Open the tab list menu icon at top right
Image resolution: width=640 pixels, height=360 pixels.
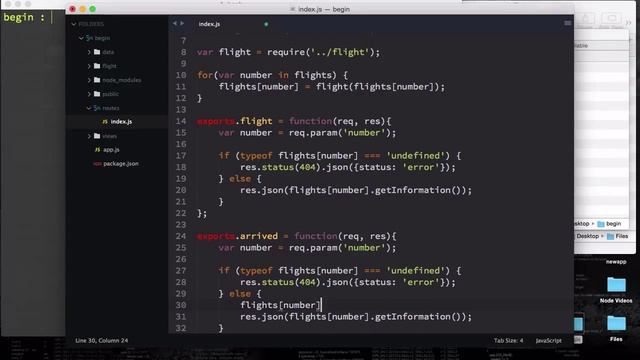coord(567,23)
